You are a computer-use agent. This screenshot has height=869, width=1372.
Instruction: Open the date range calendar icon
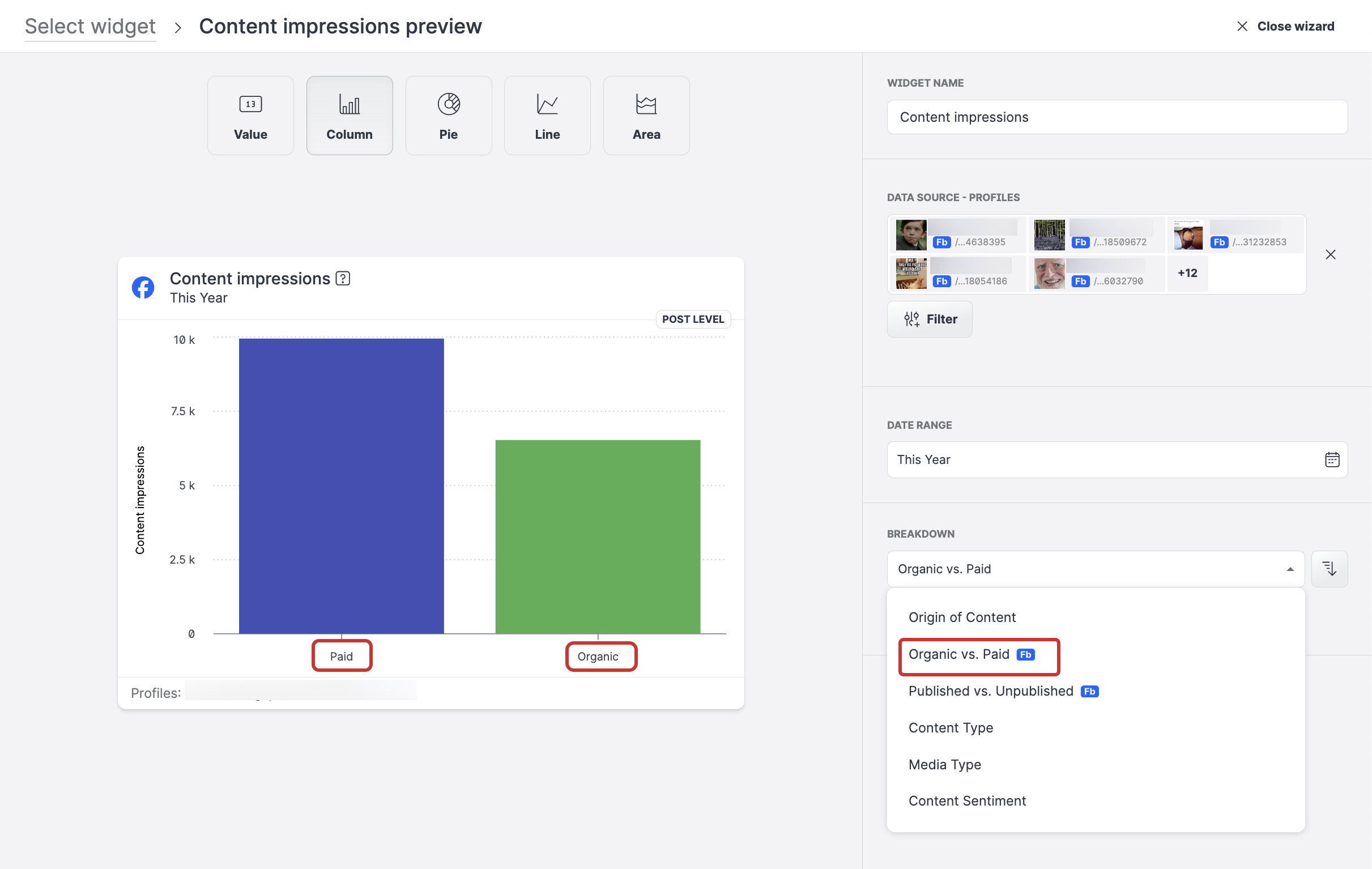point(1331,459)
